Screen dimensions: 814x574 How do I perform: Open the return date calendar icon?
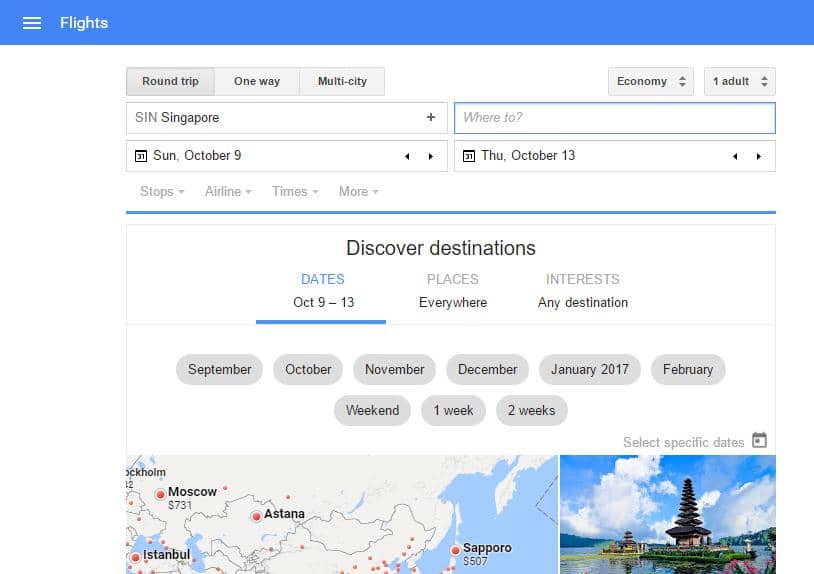[x=469, y=156]
